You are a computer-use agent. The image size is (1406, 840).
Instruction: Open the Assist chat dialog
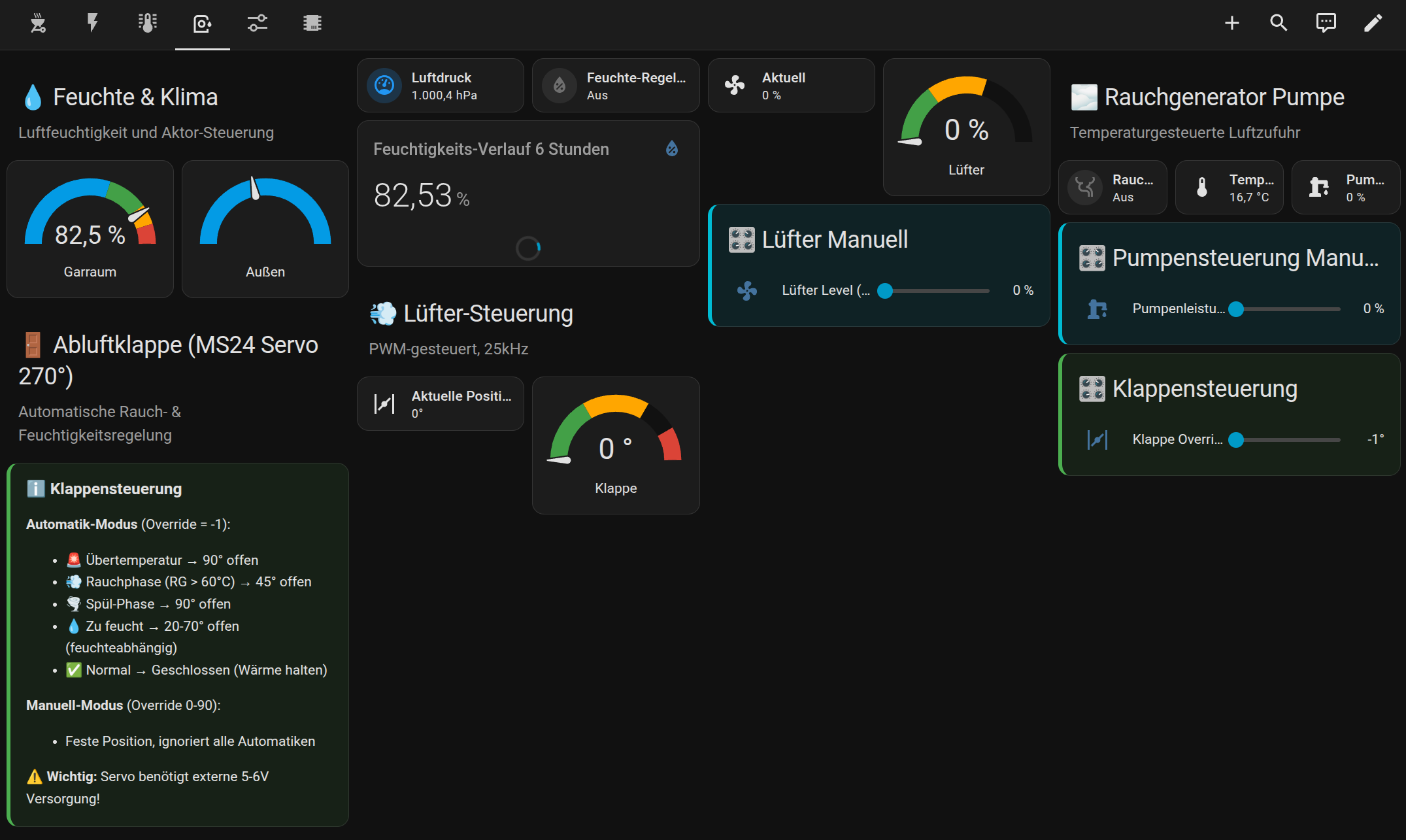pyautogui.click(x=1326, y=23)
